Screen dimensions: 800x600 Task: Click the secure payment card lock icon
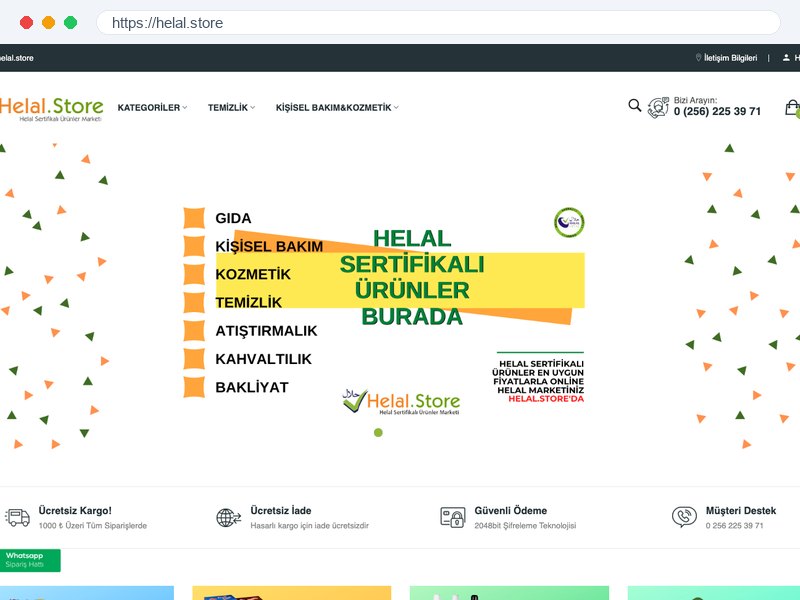pyautogui.click(x=453, y=517)
